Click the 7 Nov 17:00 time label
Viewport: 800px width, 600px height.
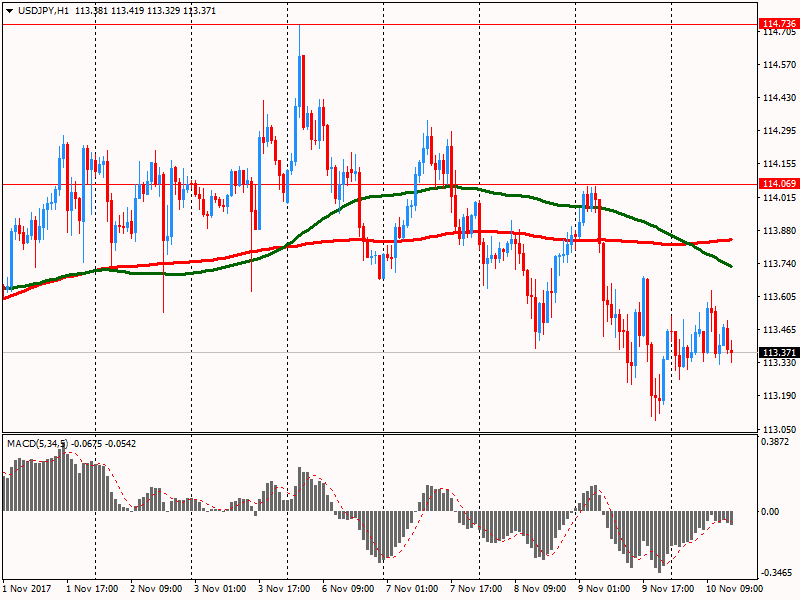pos(476,588)
